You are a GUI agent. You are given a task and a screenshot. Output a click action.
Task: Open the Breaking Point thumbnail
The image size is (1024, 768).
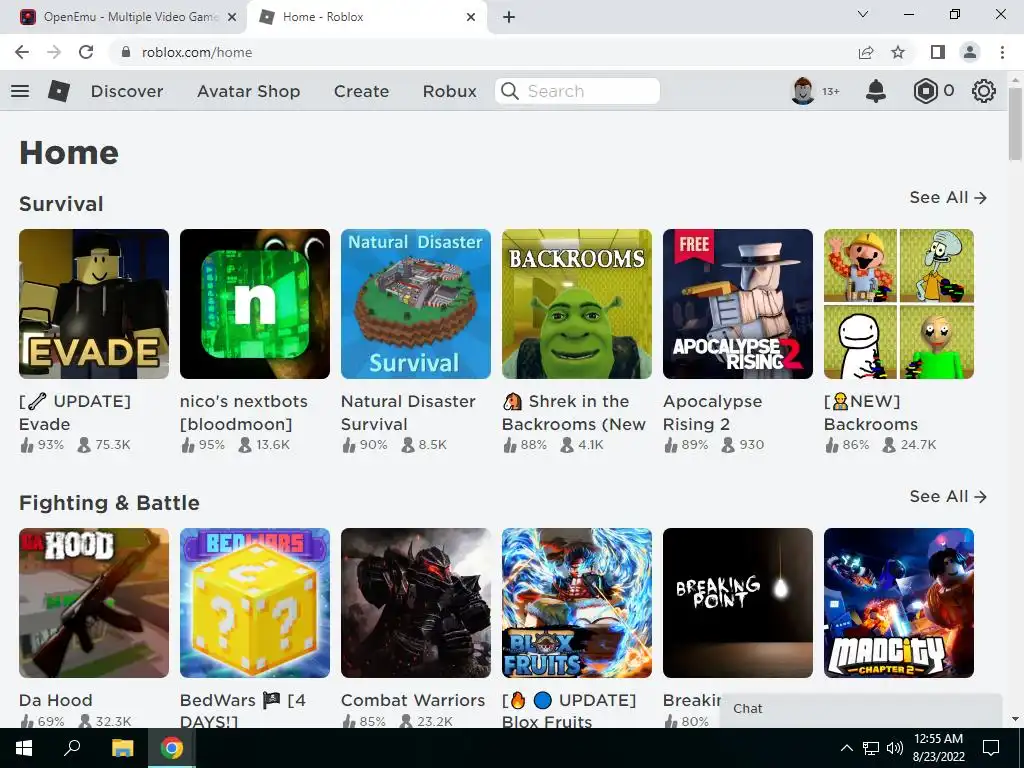click(x=738, y=603)
